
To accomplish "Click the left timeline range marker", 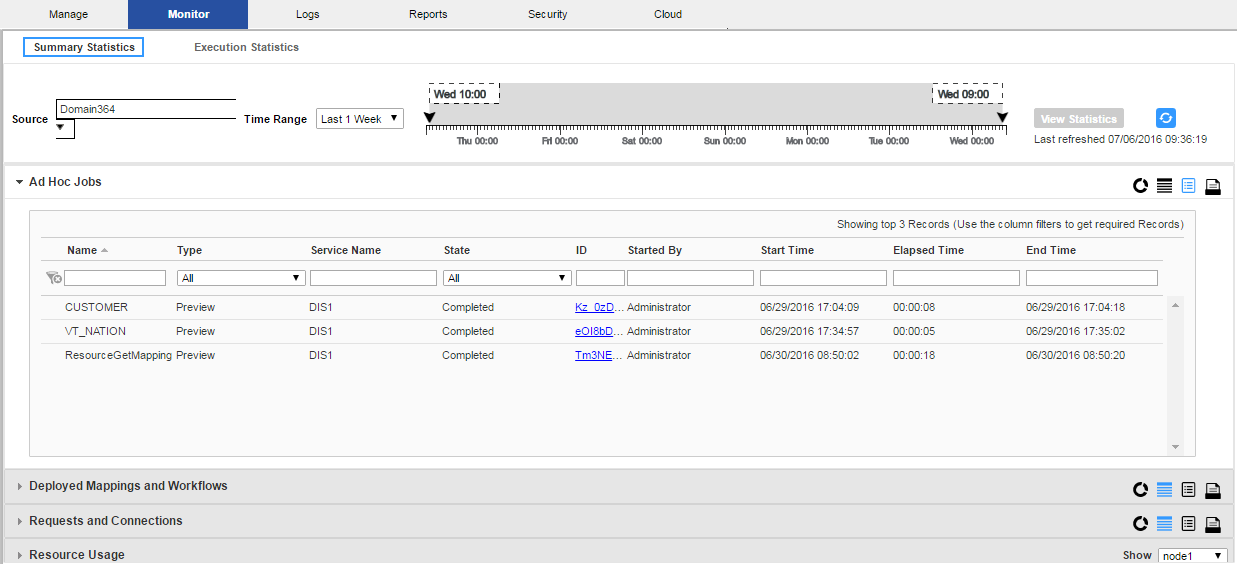I will [430, 118].
